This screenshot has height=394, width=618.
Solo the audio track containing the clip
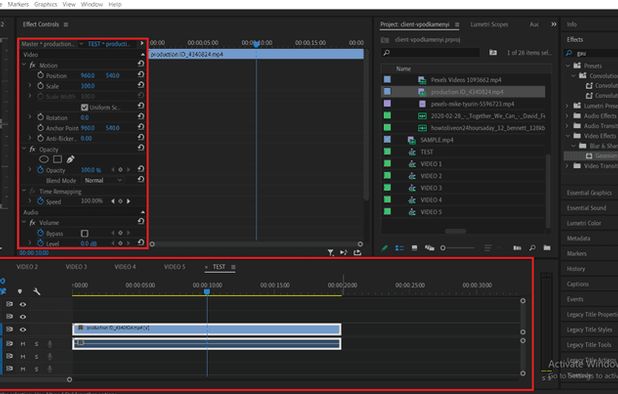(x=36, y=344)
